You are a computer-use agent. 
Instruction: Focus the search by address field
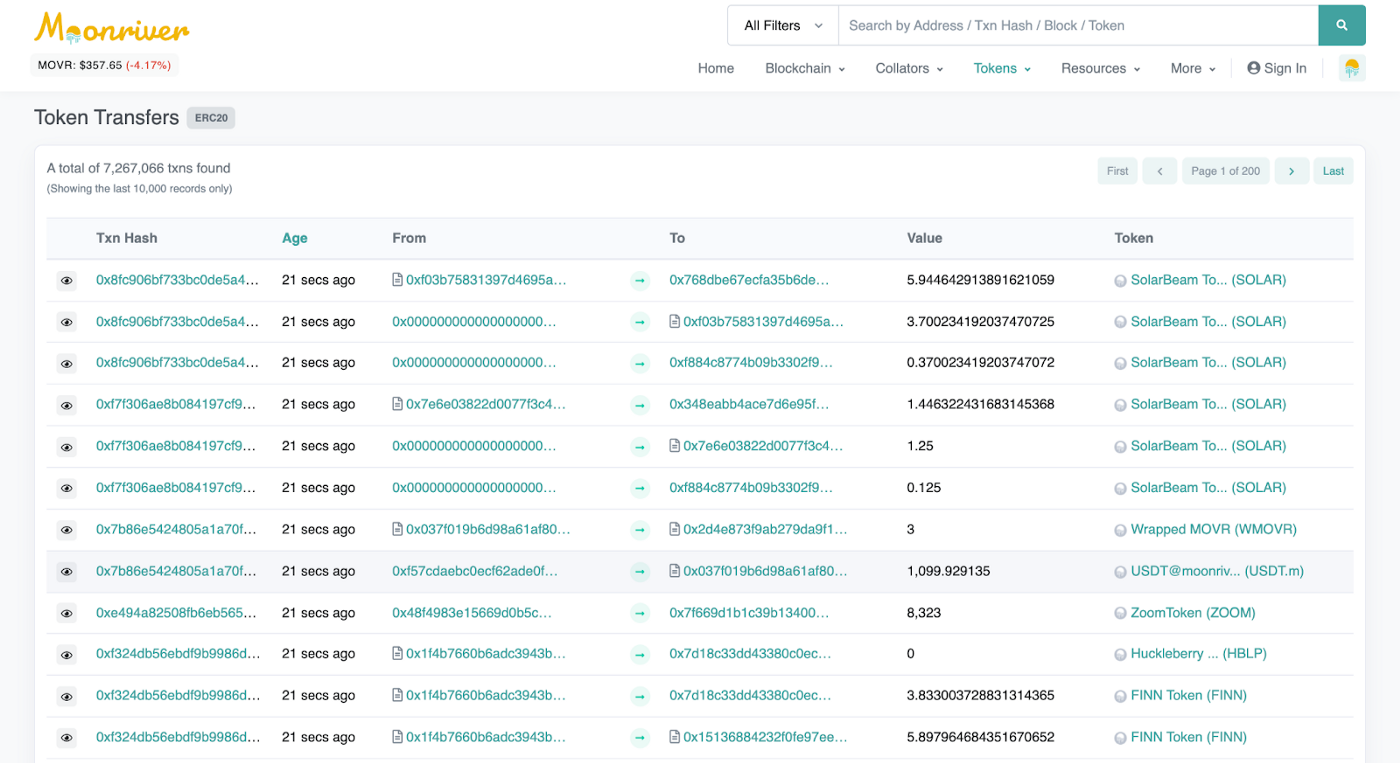[x=1078, y=25]
